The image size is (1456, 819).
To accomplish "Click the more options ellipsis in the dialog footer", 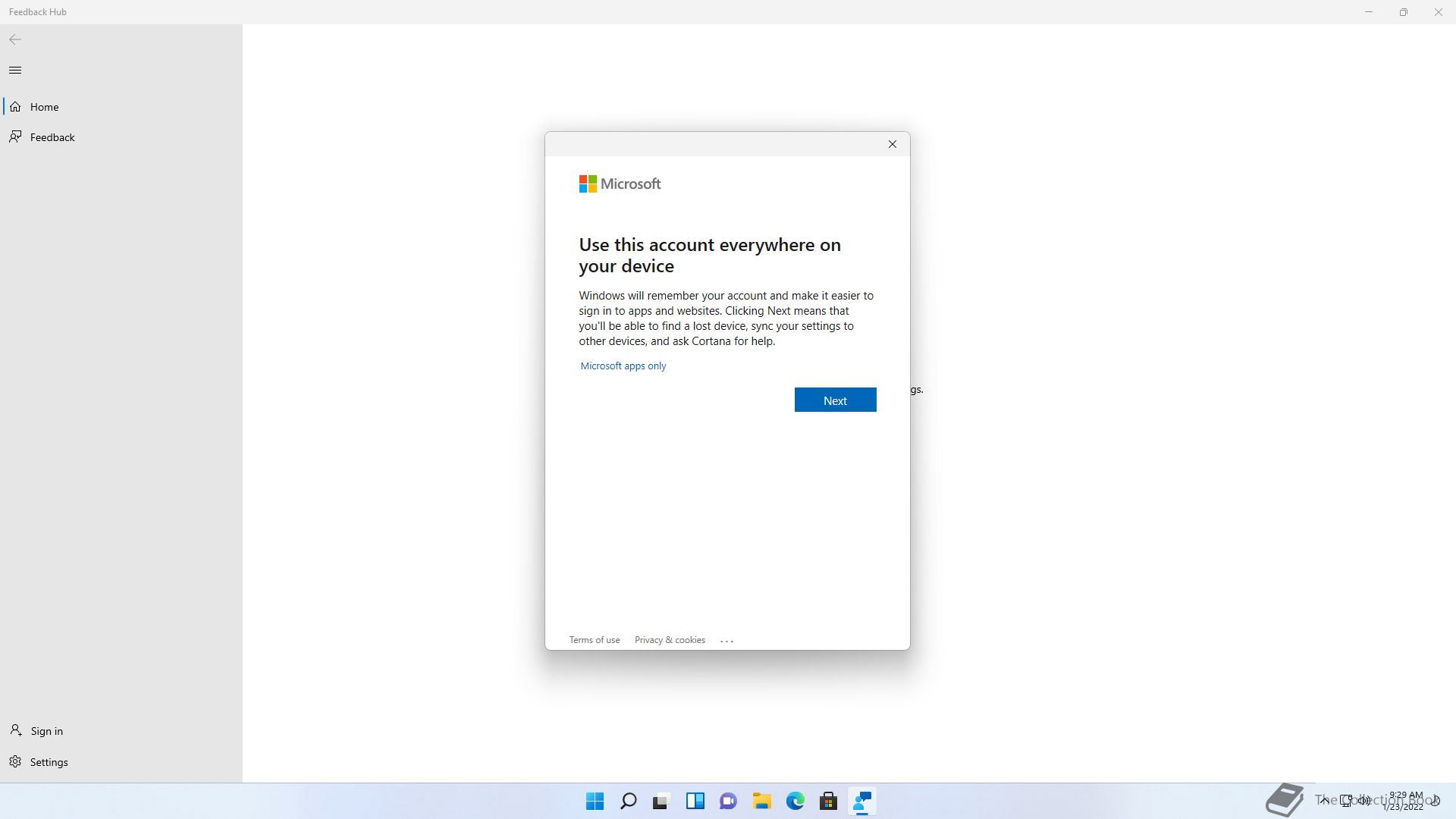I will tap(726, 641).
